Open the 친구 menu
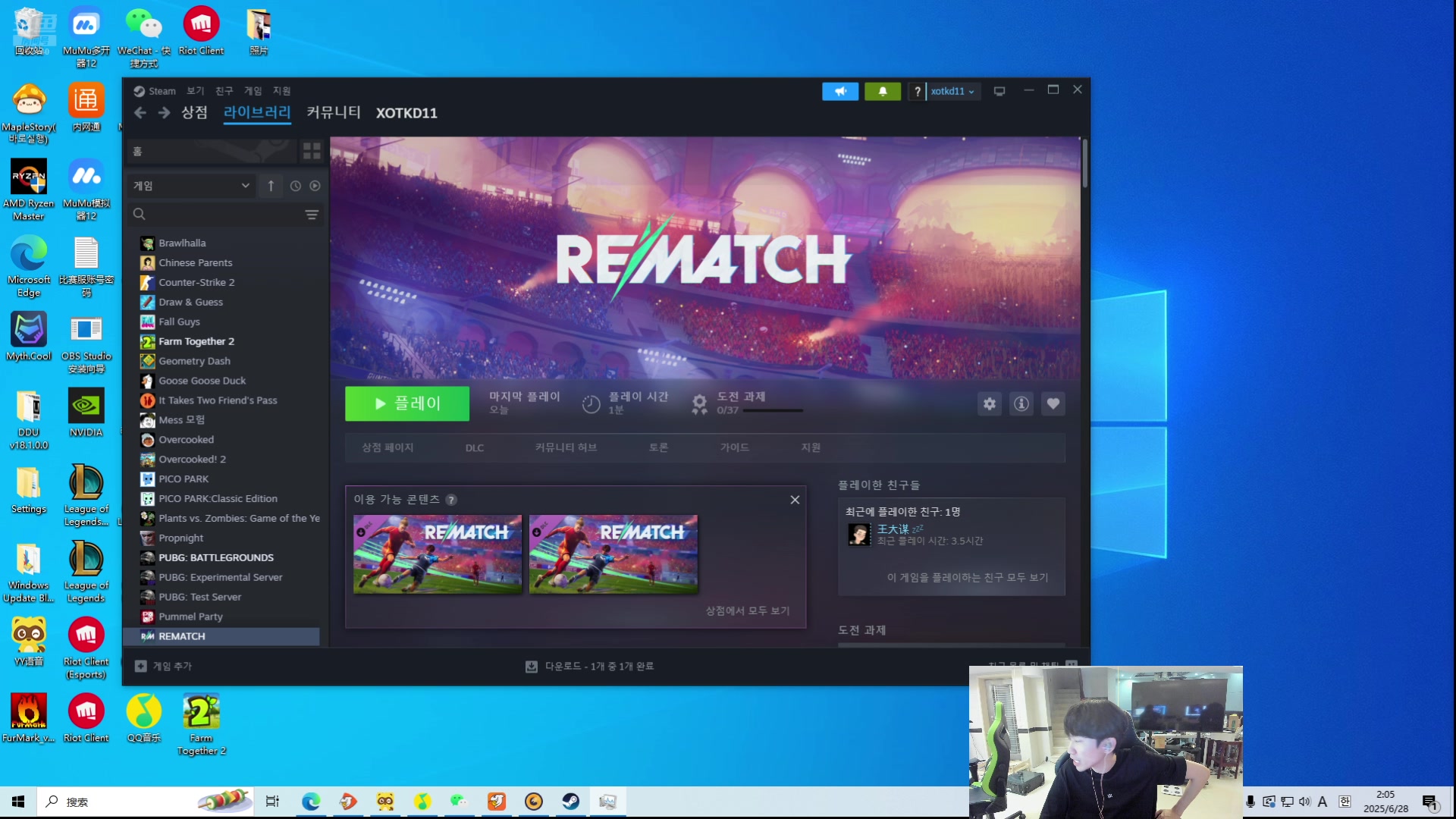1456x819 pixels. (x=224, y=91)
